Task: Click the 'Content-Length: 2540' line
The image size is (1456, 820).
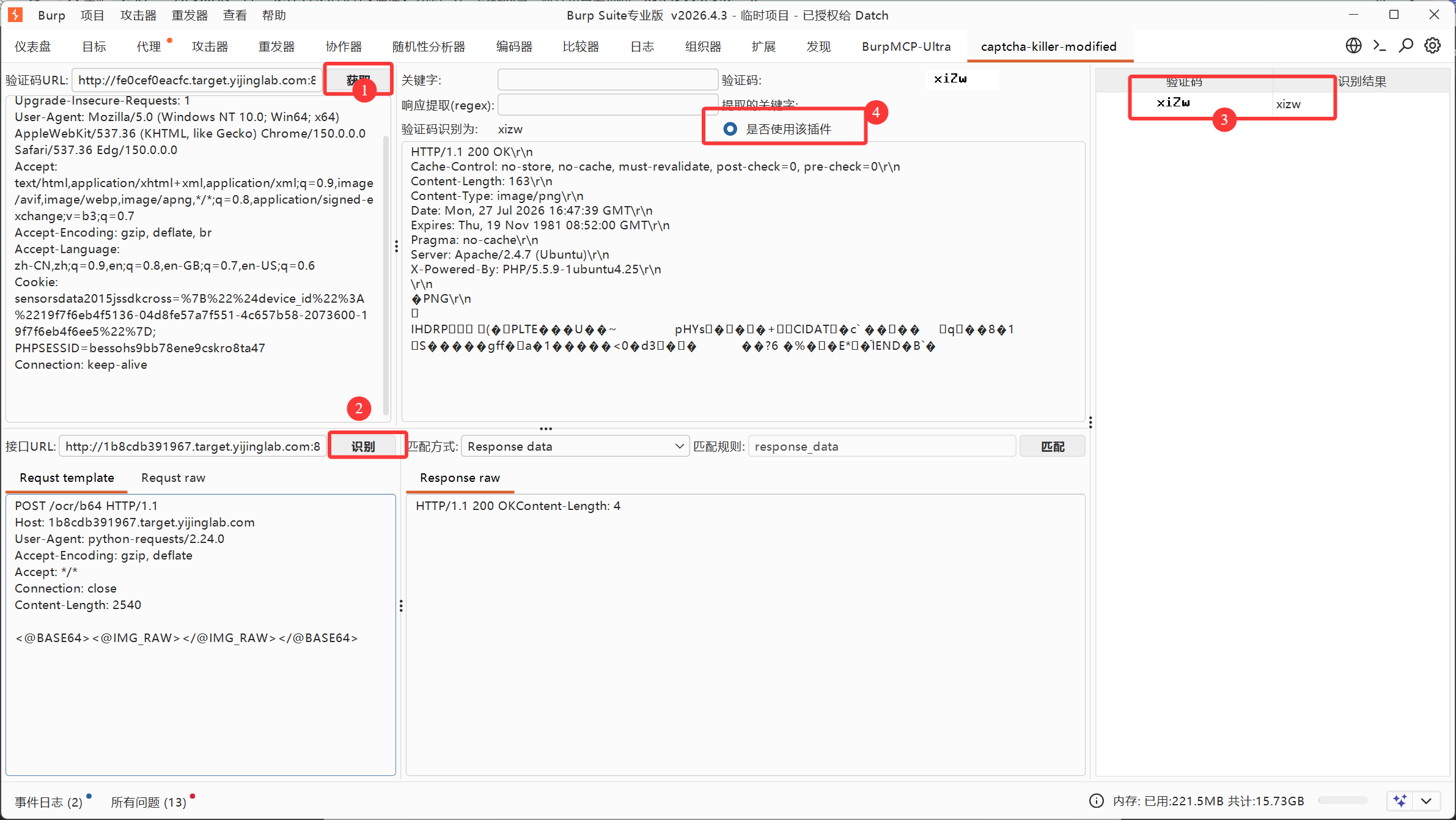Action: [x=78, y=605]
